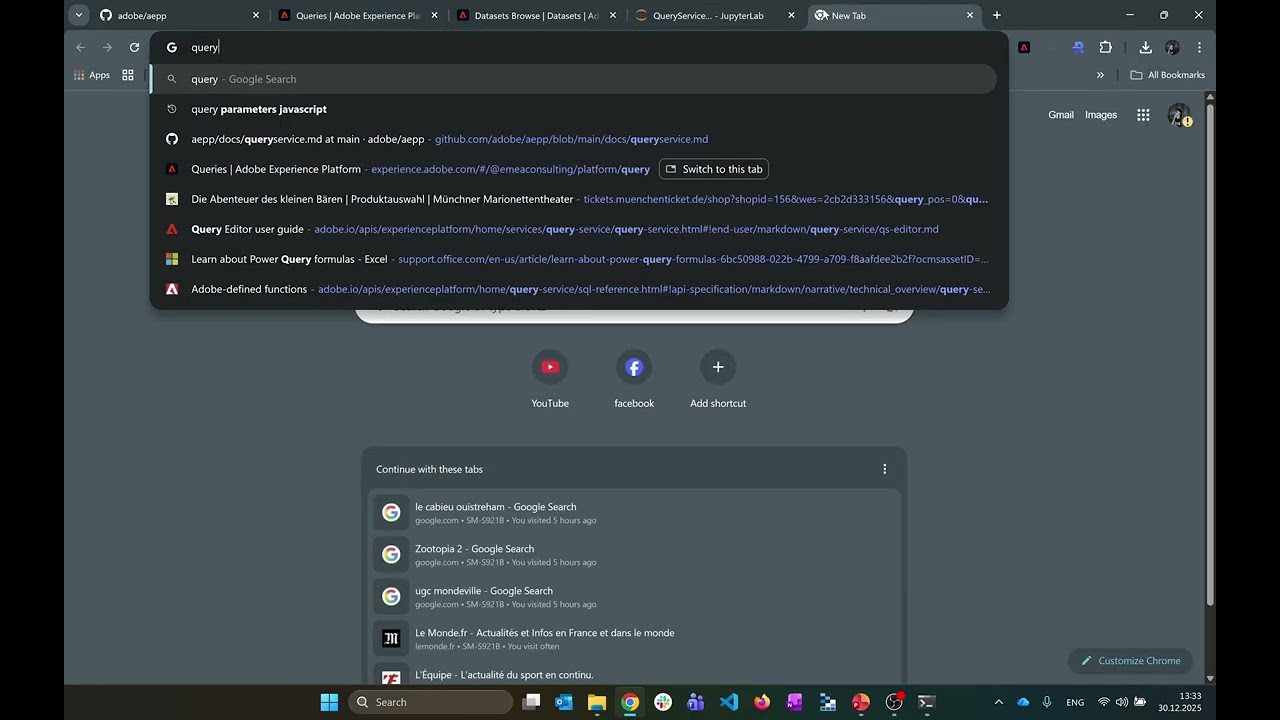Open the facebook shortcut

[x=634, y=380]
